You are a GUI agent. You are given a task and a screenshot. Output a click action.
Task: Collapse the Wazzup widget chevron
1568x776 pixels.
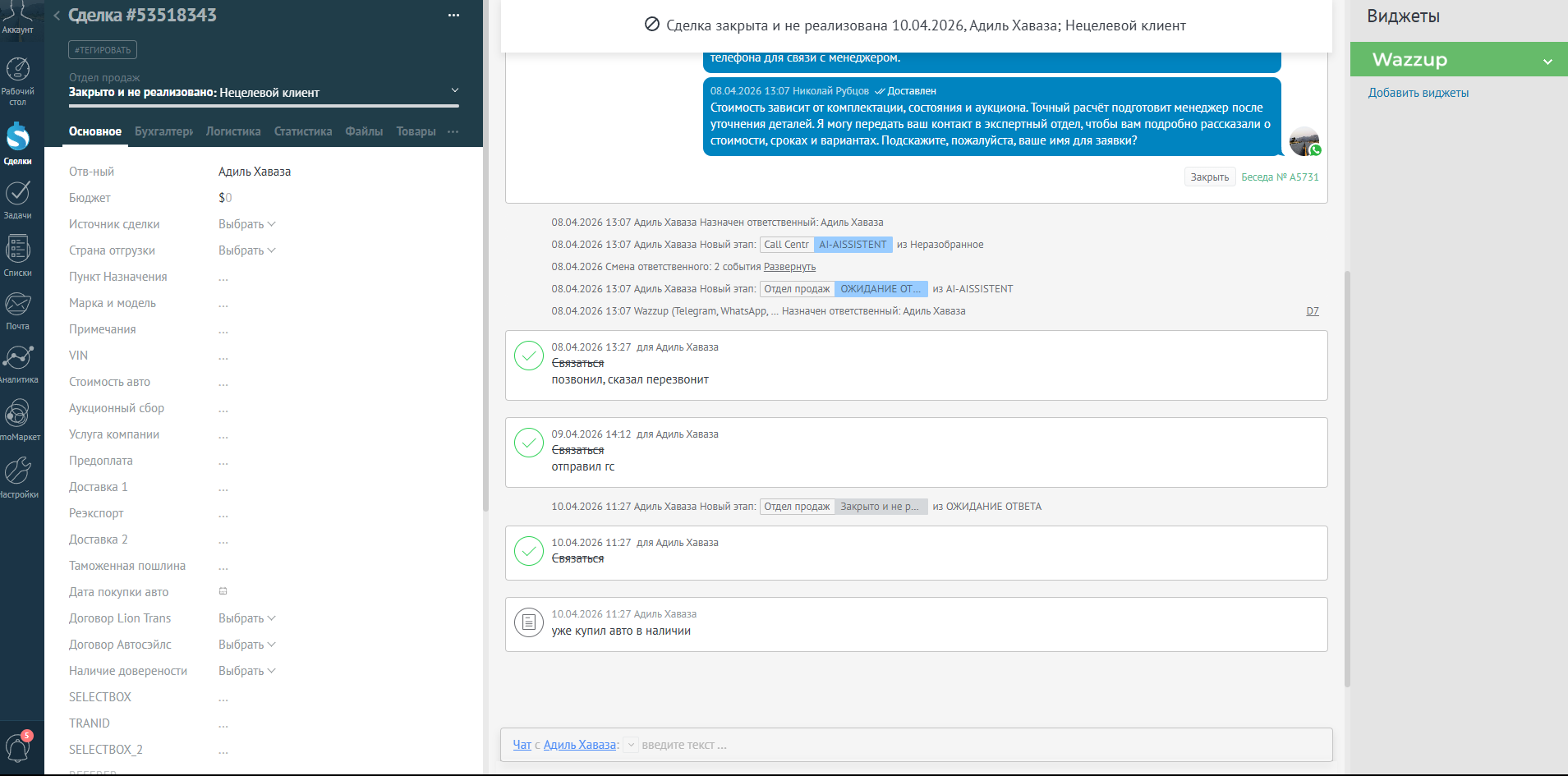(1547, 62)
